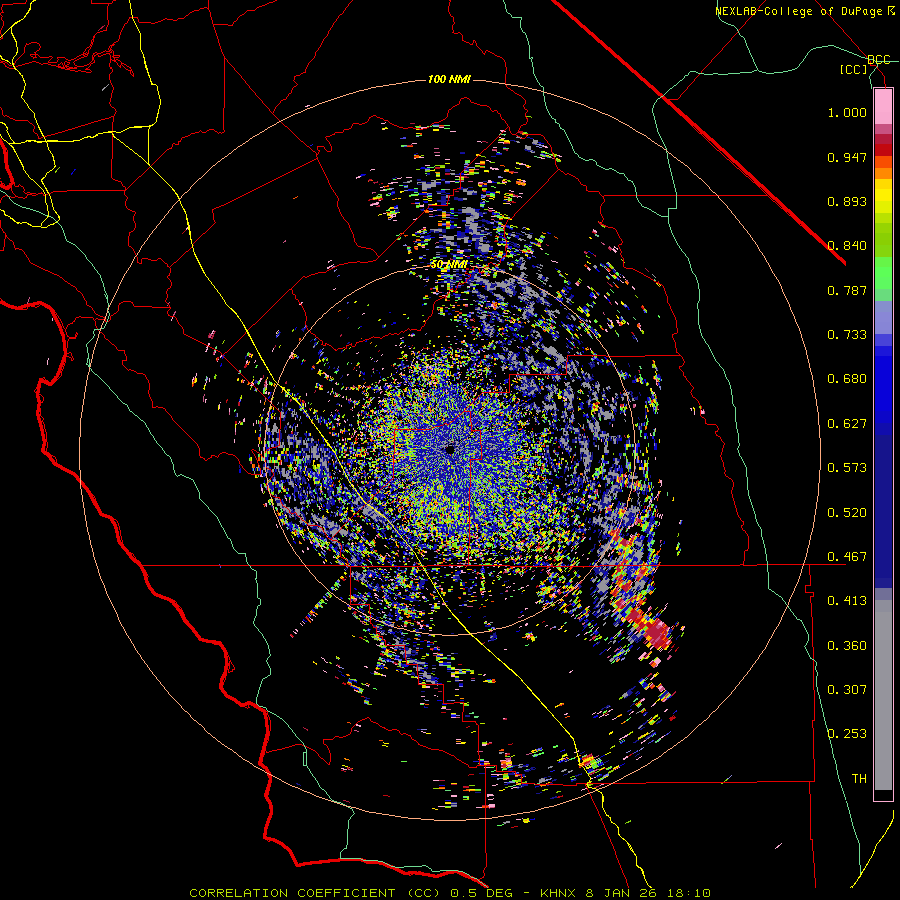
Task: Select the 0.947 legend value
Action: point(847,157)
